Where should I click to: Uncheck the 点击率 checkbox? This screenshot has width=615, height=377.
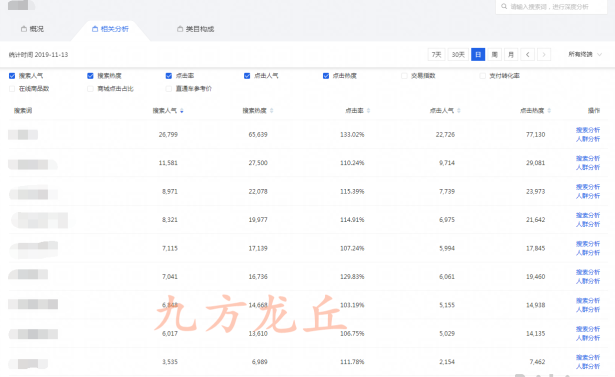coord(169,76)
